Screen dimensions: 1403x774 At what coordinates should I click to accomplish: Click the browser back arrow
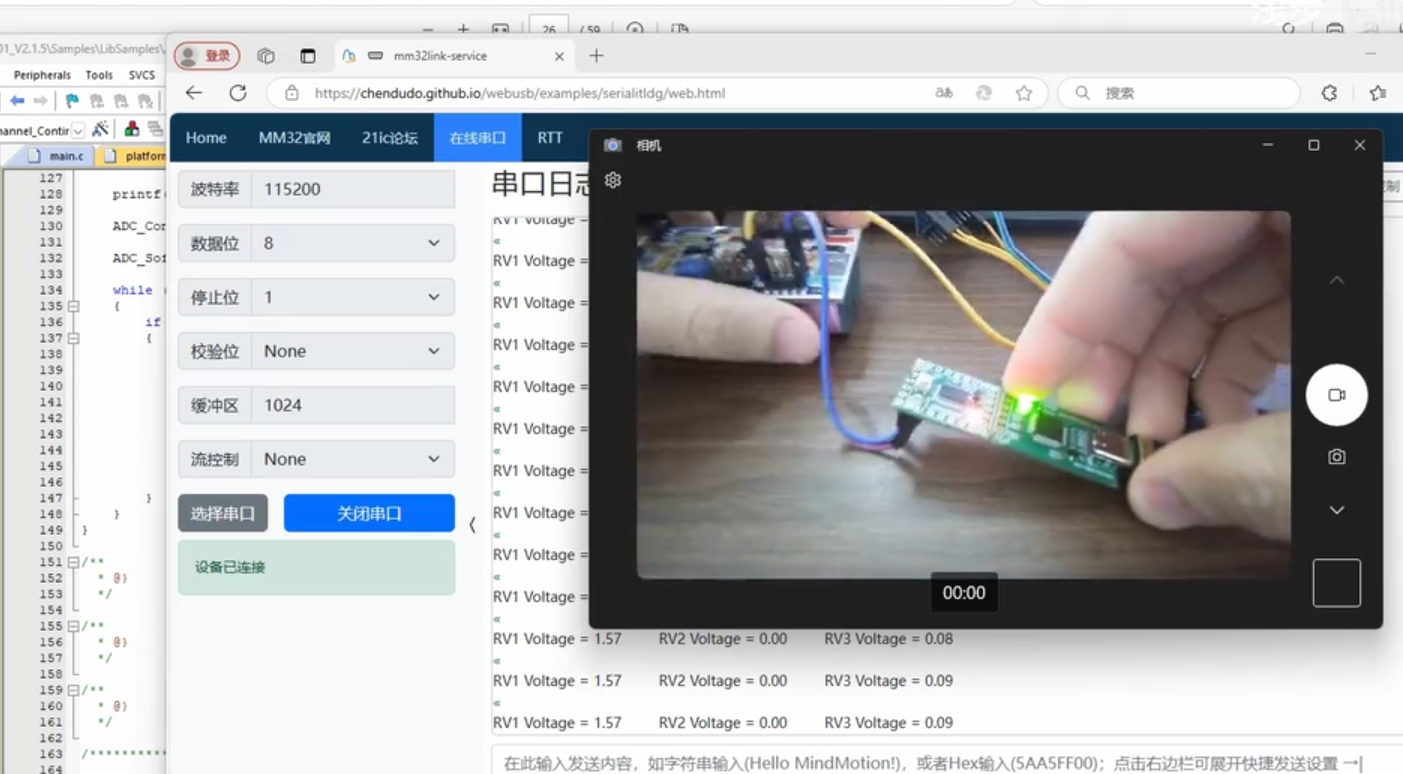tap(194, 93)
